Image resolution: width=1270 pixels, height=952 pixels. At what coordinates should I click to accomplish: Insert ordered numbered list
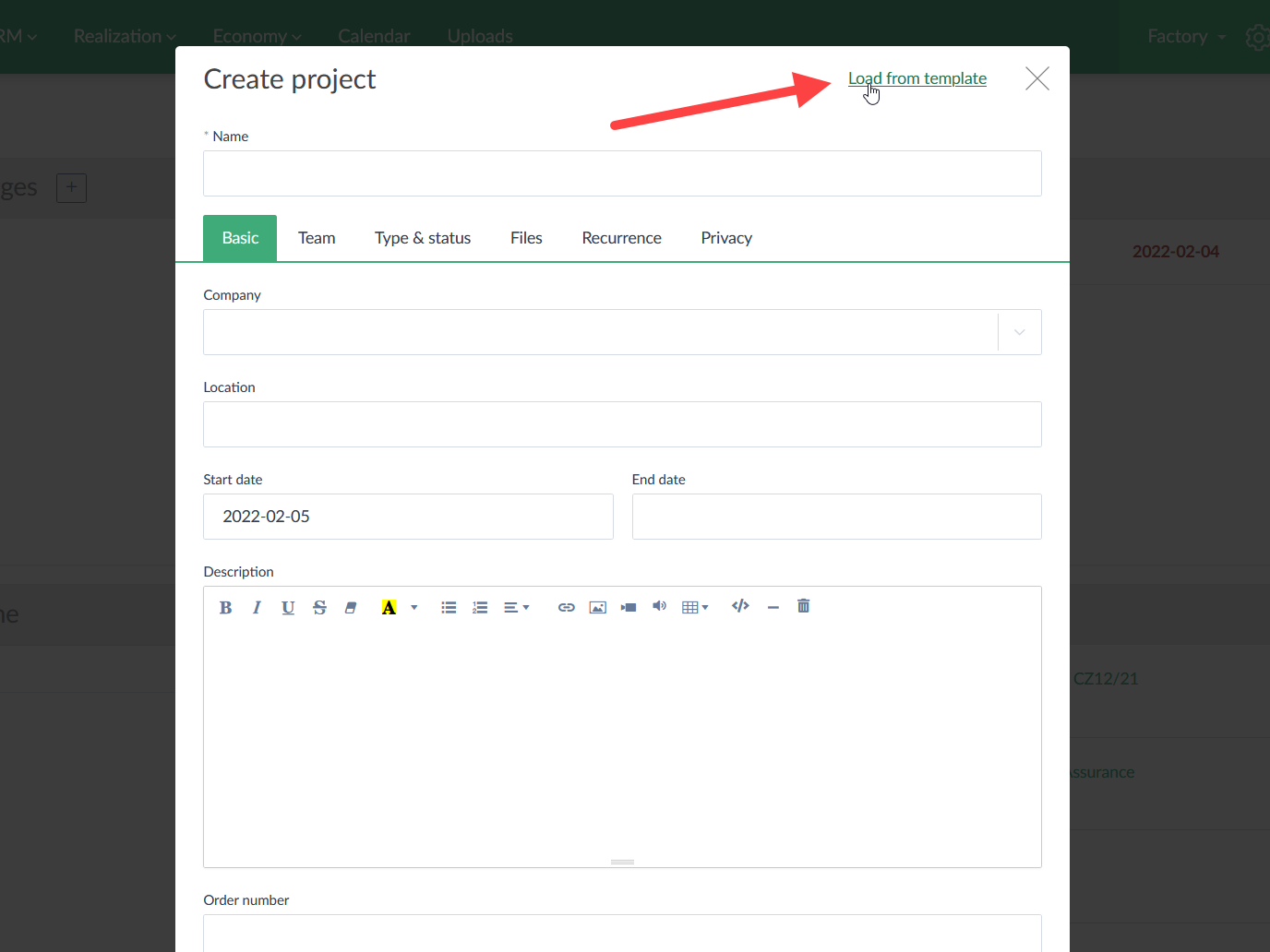pyautogui.click(x=480, y=607)
